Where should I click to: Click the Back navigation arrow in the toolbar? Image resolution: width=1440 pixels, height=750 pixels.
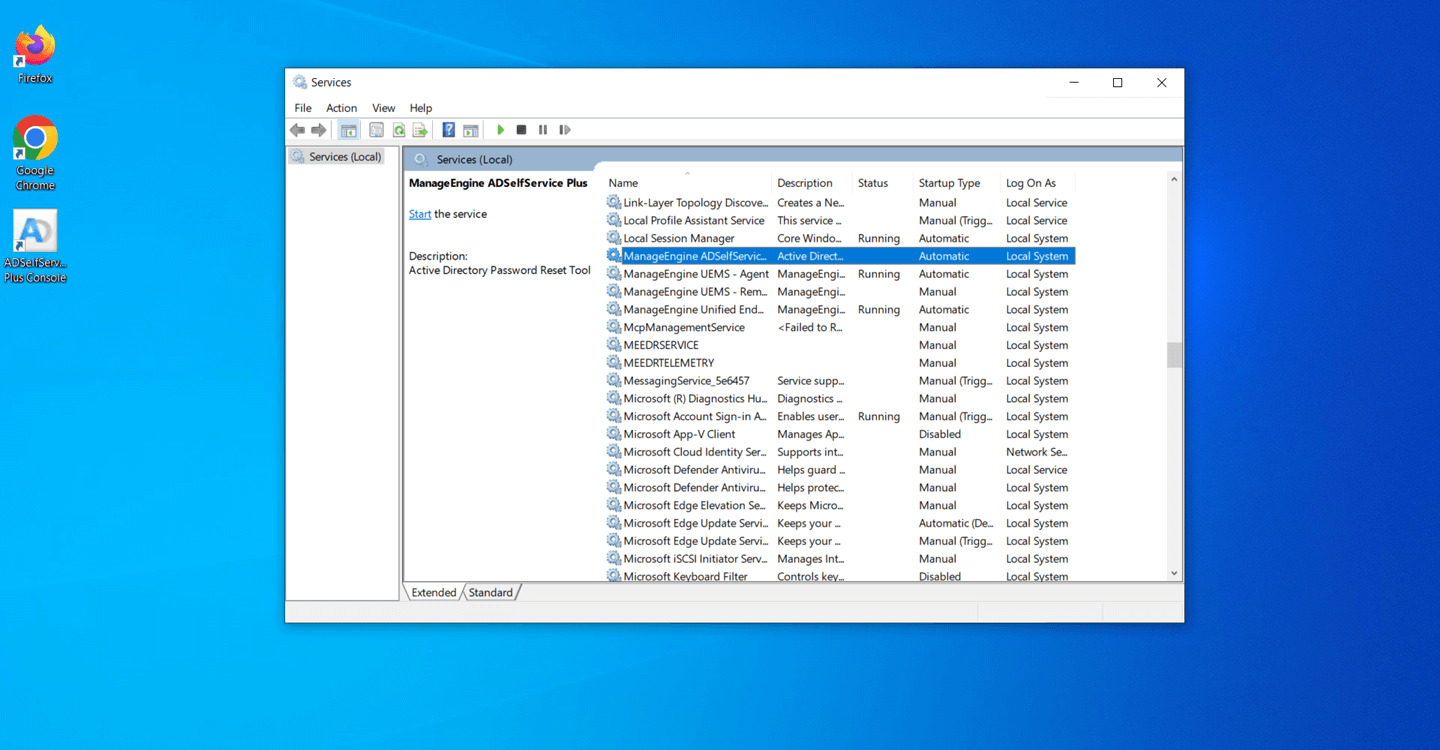297,129
